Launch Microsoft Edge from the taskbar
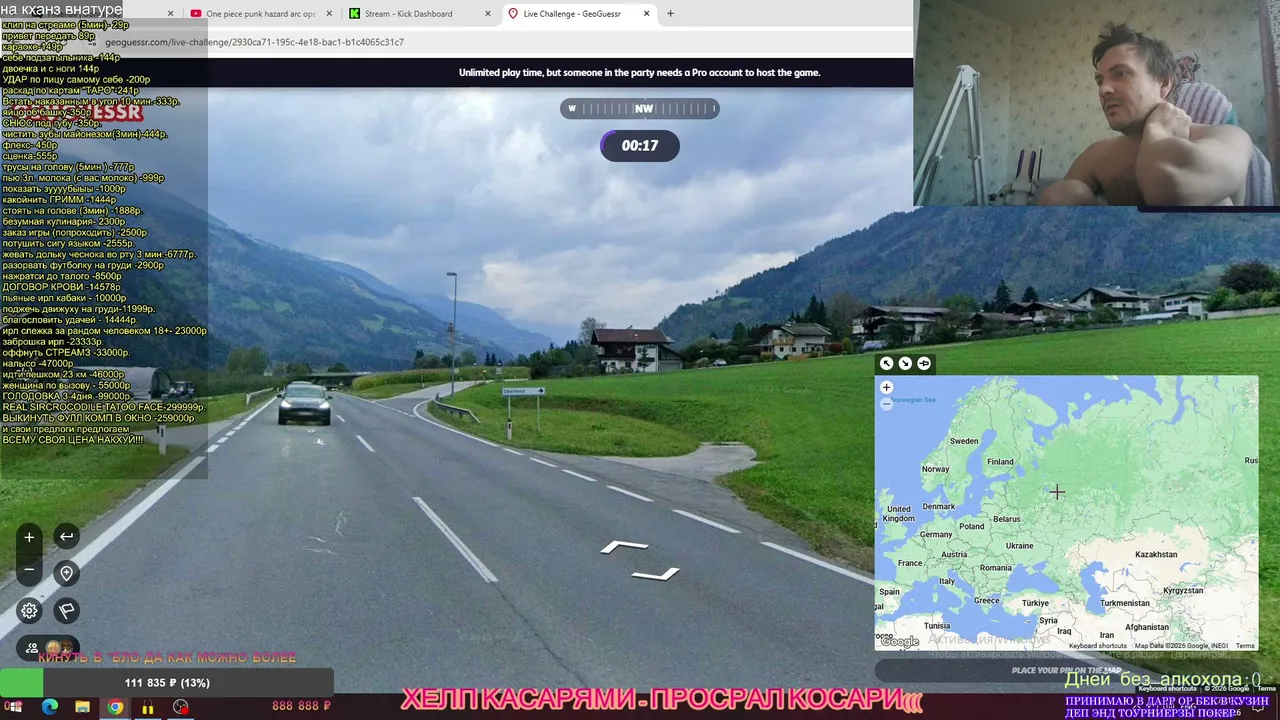This screenshot has width=1280, height=720. (49, 707)
